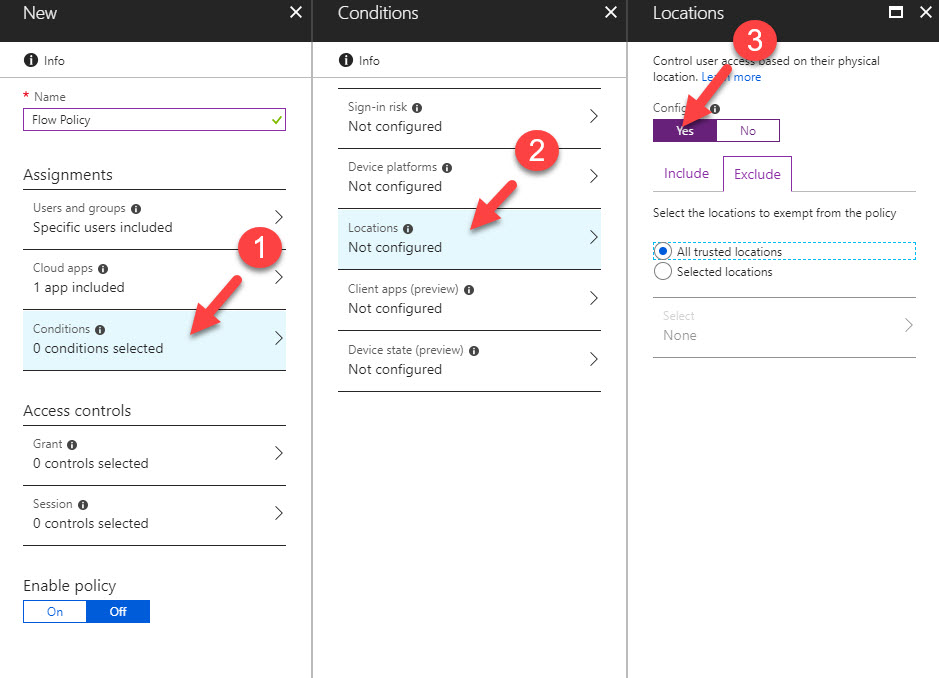The height and width of the screenshot is (678, 939).
Task: Switch to the Exclude tab
Action: (757, 174)
